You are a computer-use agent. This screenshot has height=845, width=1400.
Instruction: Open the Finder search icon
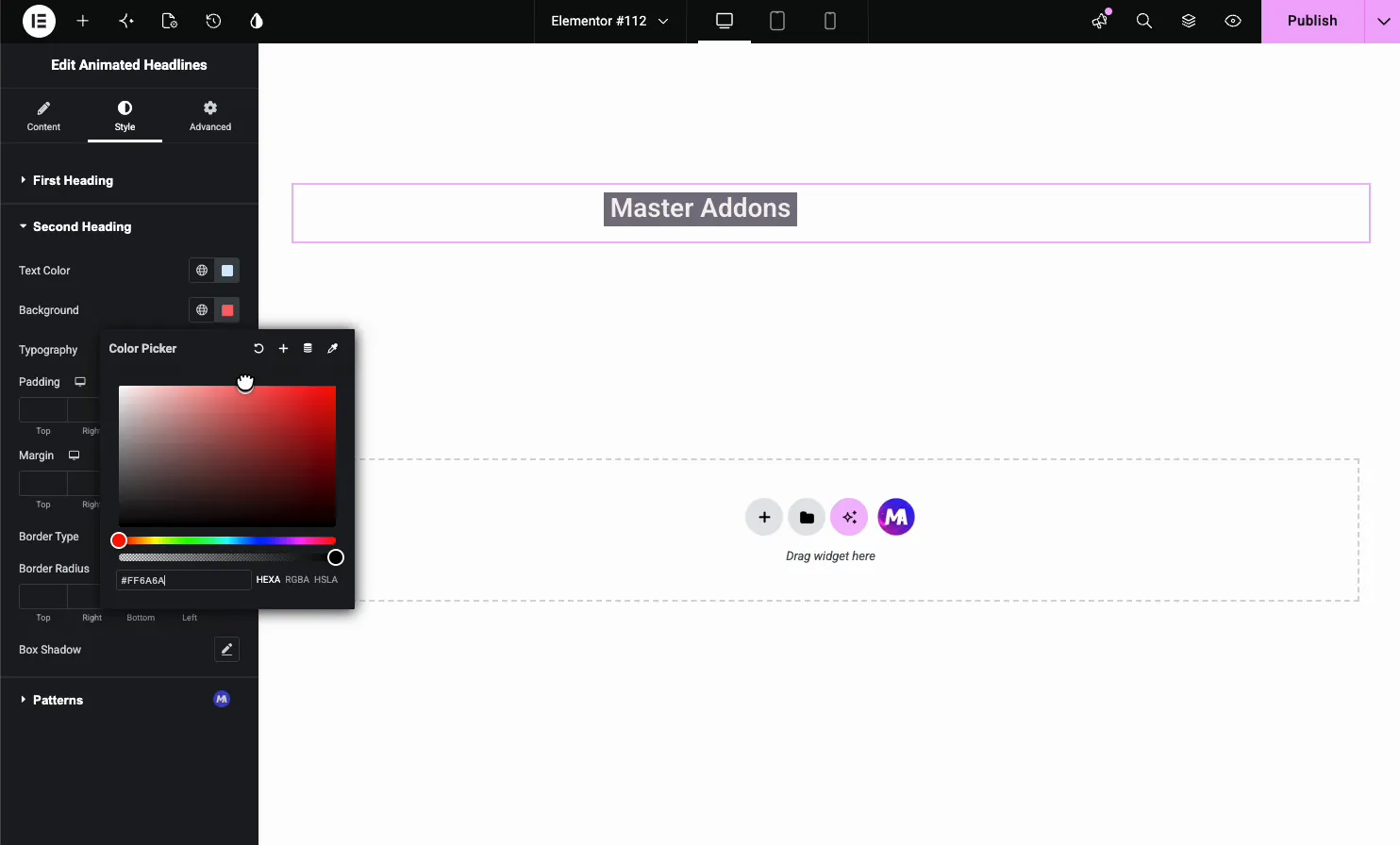point(1144,21)
